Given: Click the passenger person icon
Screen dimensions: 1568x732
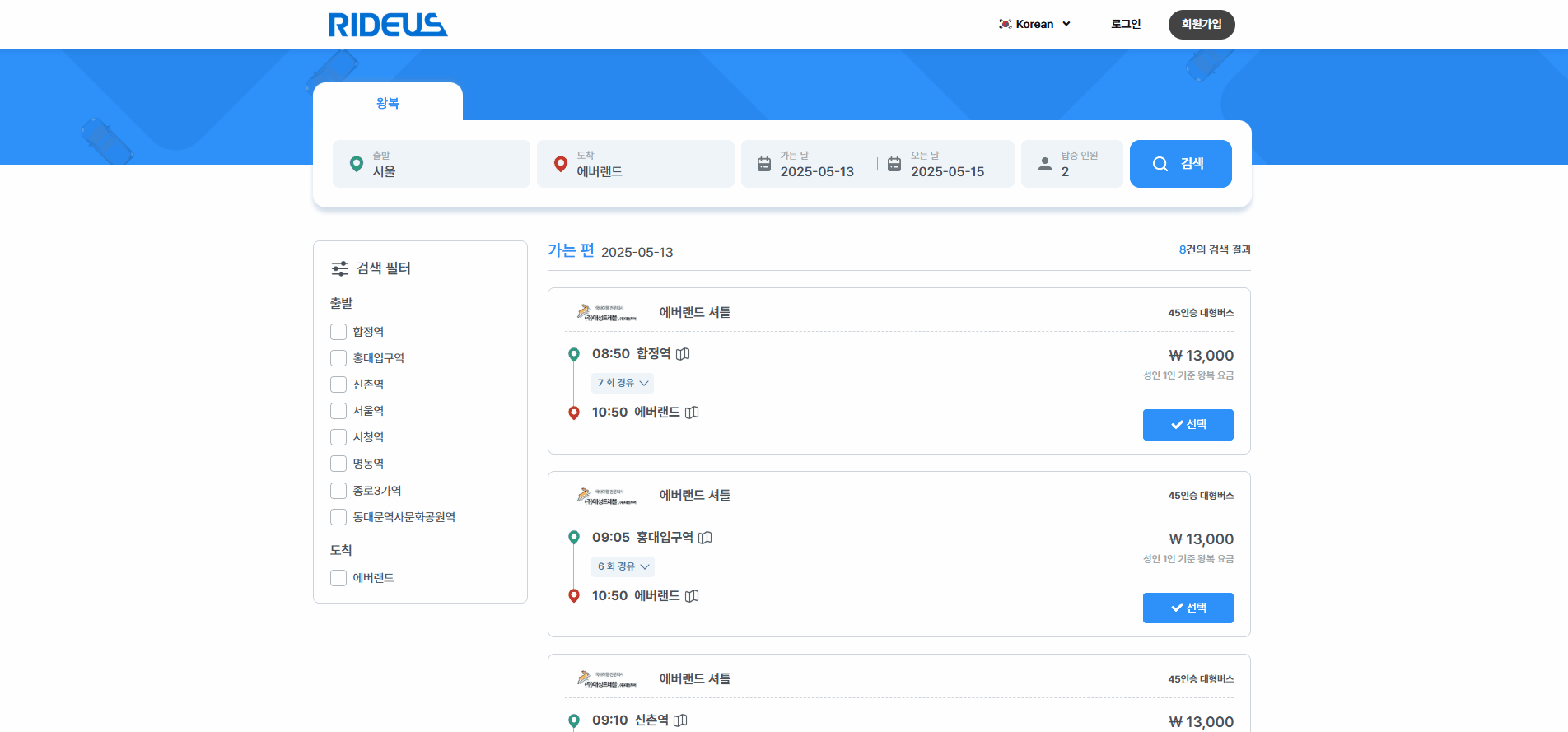Looking at the screenshot, I should pyautogui.click(x=1045, y=164).
